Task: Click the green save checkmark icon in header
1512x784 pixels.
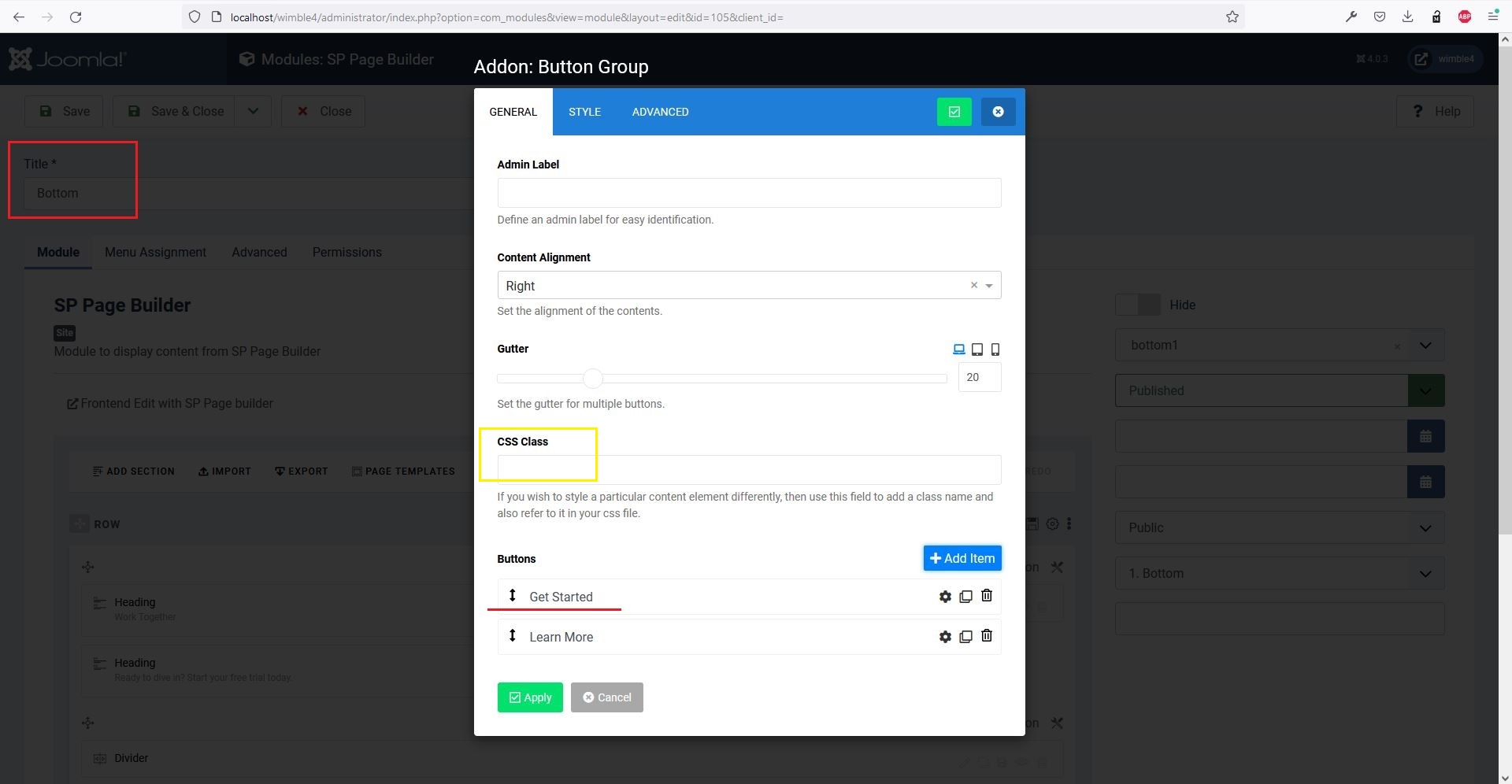Action: click(954, 112)
